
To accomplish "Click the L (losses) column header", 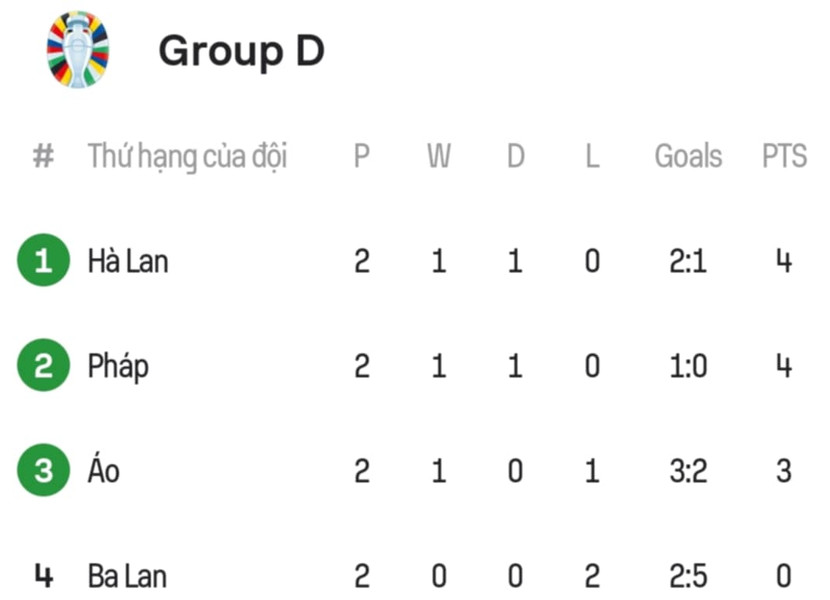I will [592, 157].
